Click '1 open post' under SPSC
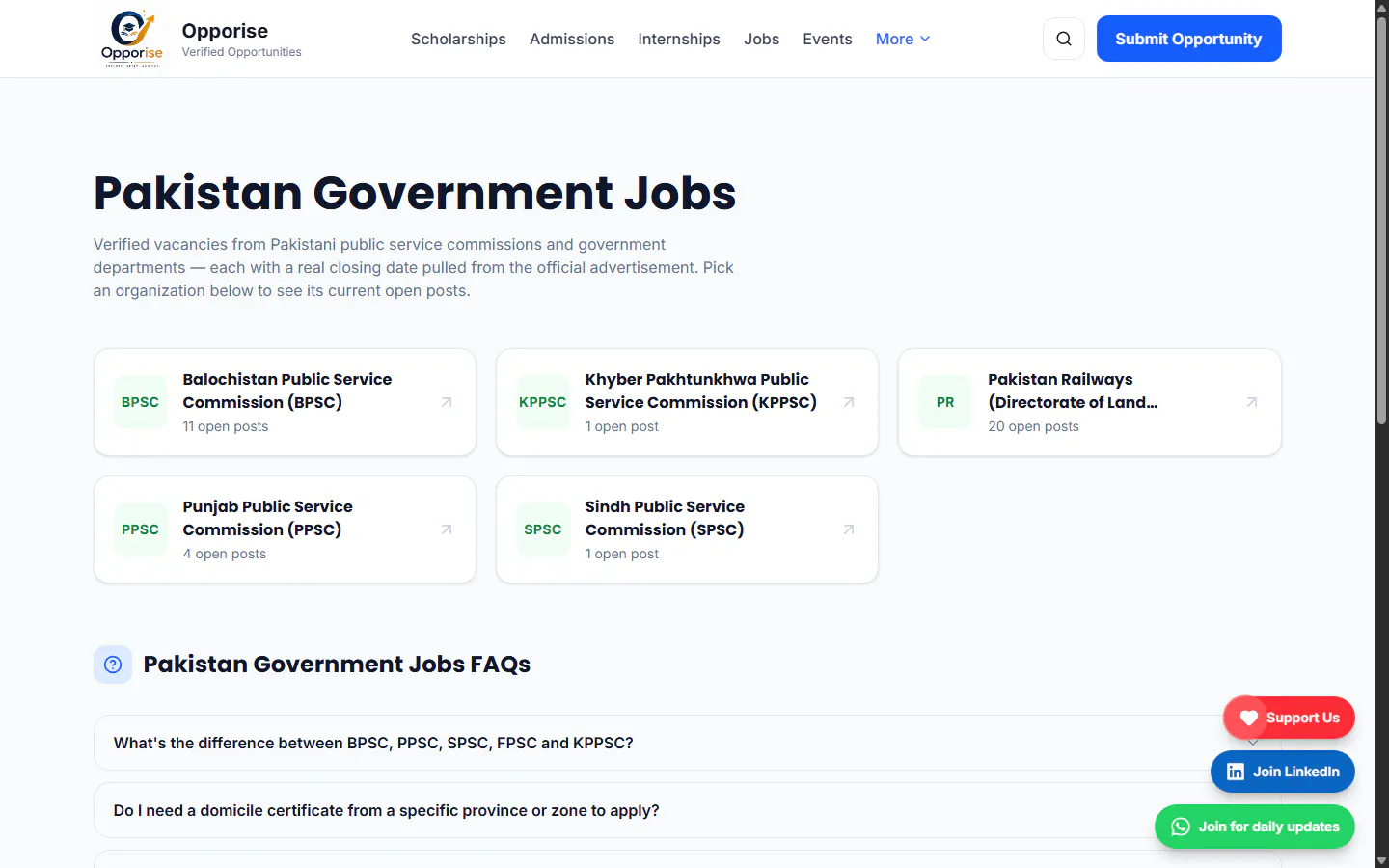Screen dimensions: 1389x868 click(622, 554)
